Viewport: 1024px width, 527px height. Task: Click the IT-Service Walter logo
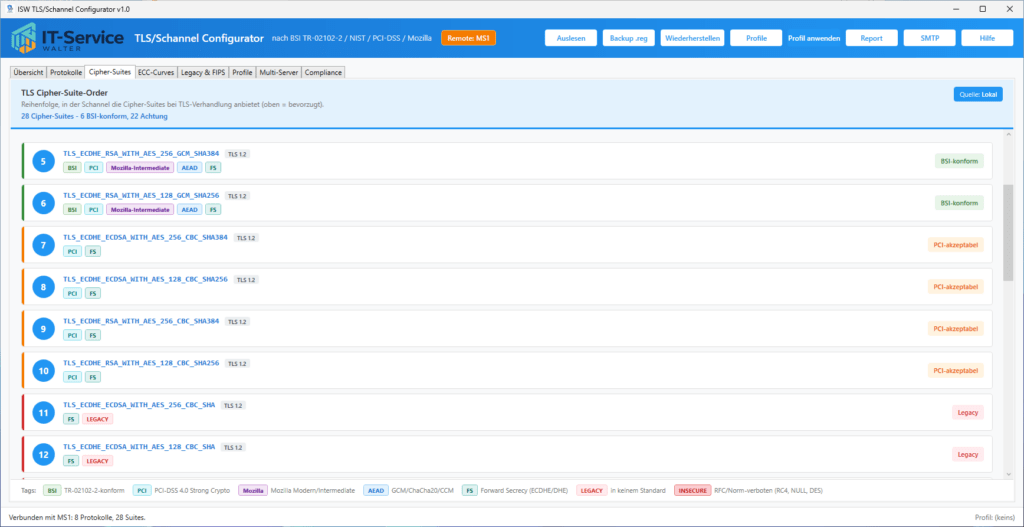(x=67, y=39)
